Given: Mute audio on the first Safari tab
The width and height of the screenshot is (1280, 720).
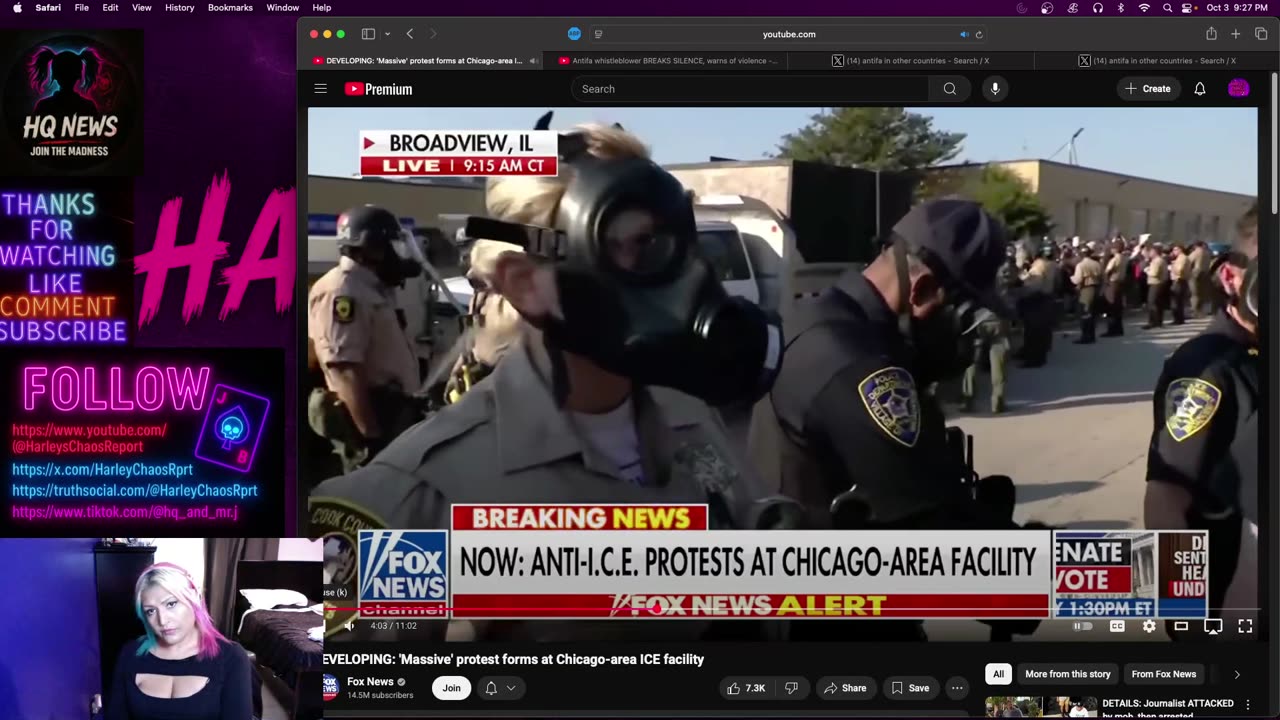Looking at the screenshot, I should tap(533, 61).
